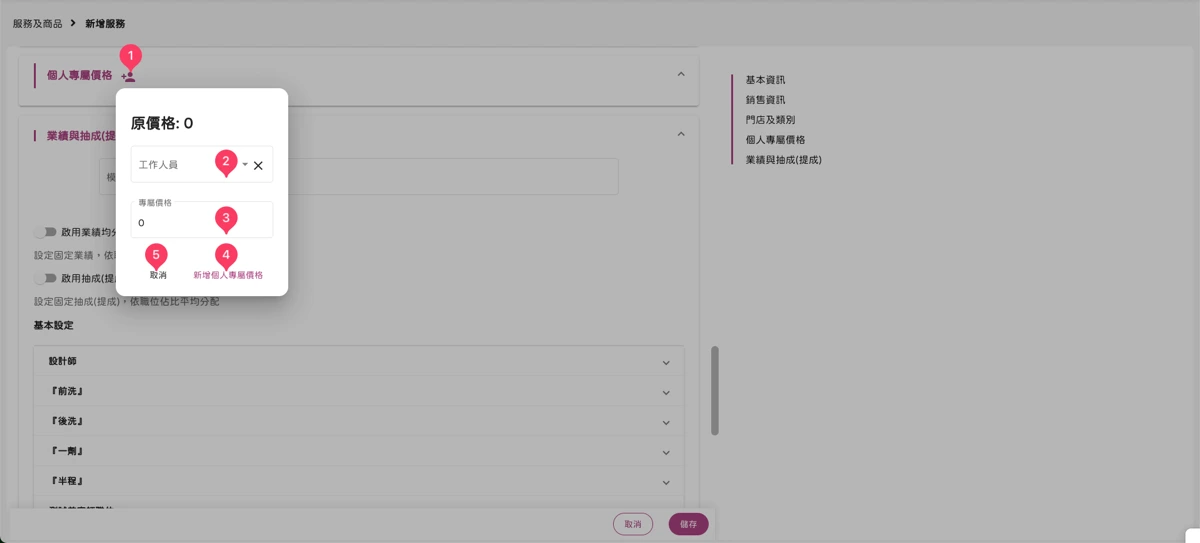This screenshot has height=543, width=1200.
Task: Click the 新增服務 breadcrumb text
Action: point(105,23)
